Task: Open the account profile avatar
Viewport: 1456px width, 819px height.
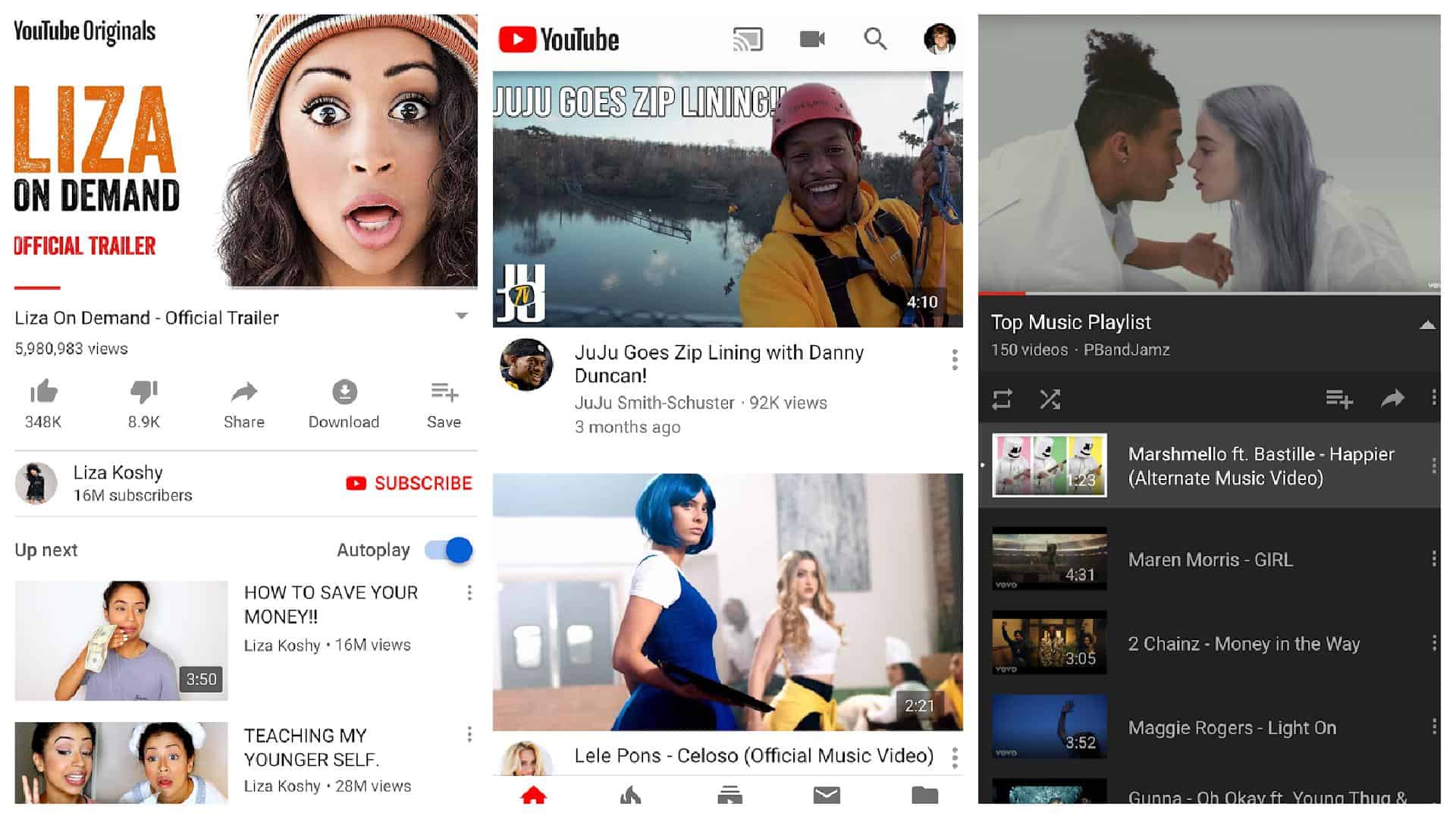Action: [939, 39]
